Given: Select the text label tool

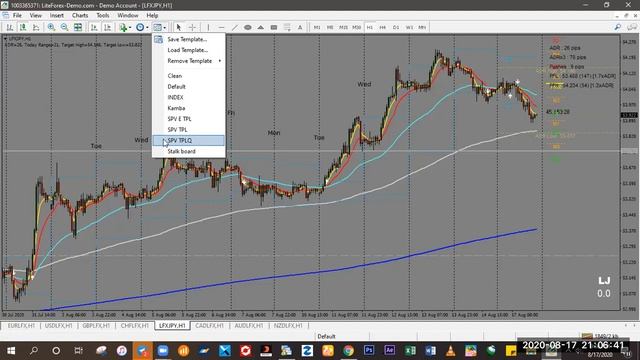Looking at the screenshot, I should pyautogui.click(x=300, y=27).
